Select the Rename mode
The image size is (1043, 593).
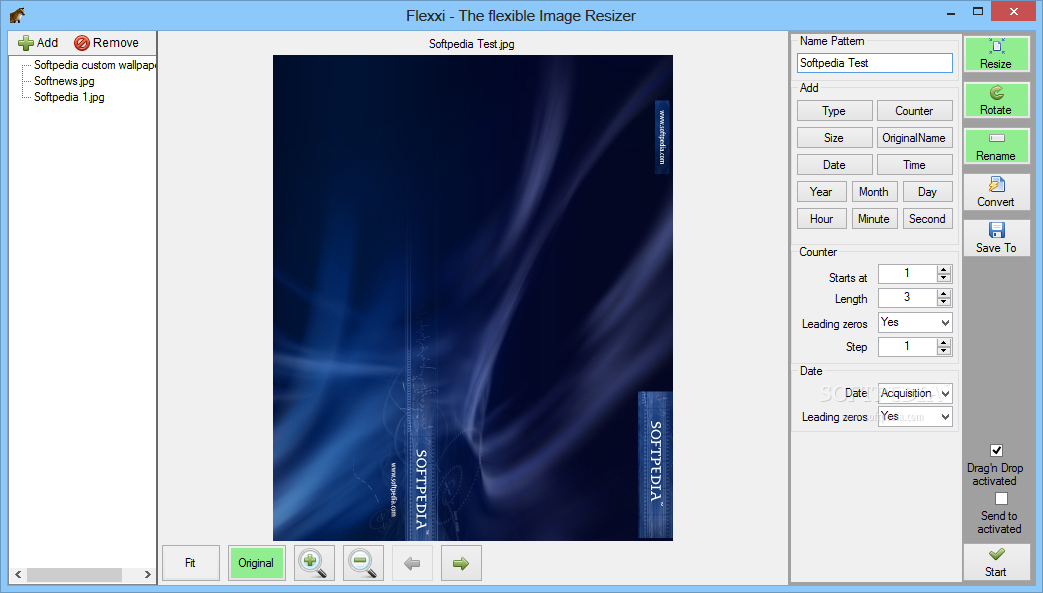coord(996,146)
